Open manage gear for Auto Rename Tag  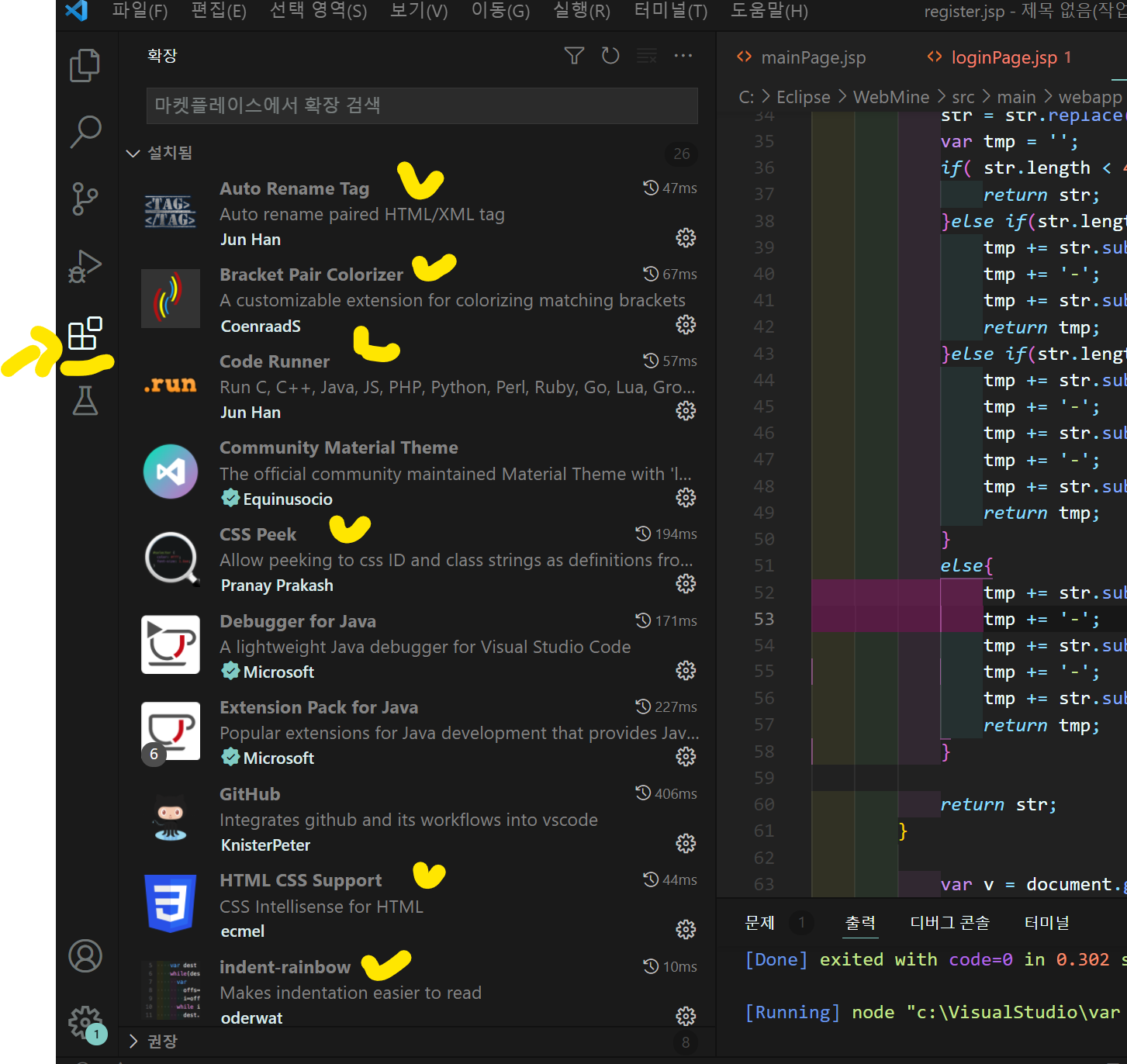click(686, 237)
